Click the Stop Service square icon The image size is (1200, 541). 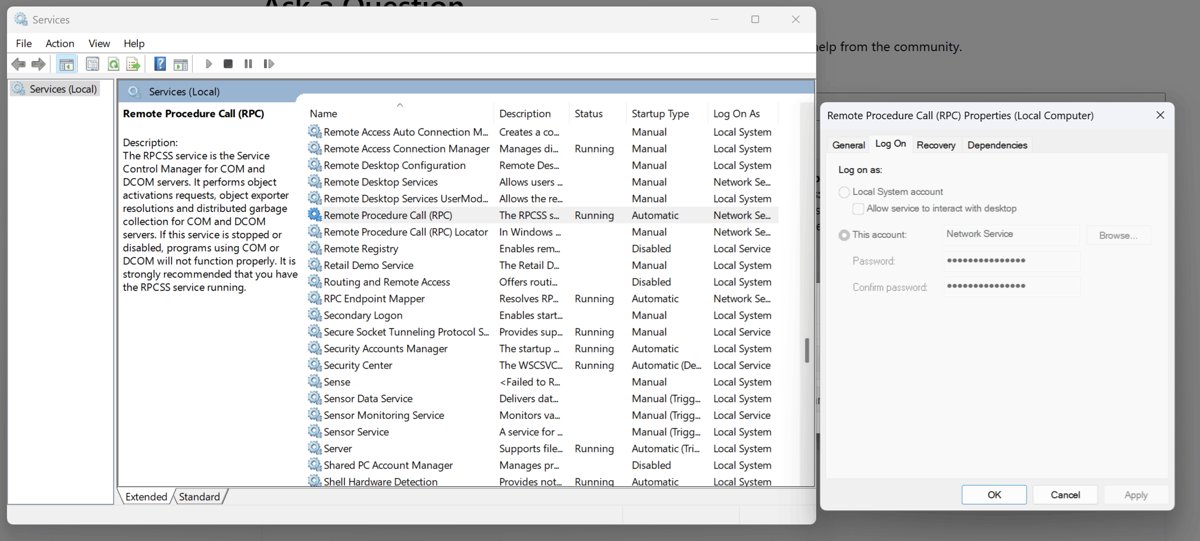pyautogui.click(x=228, y=64)
